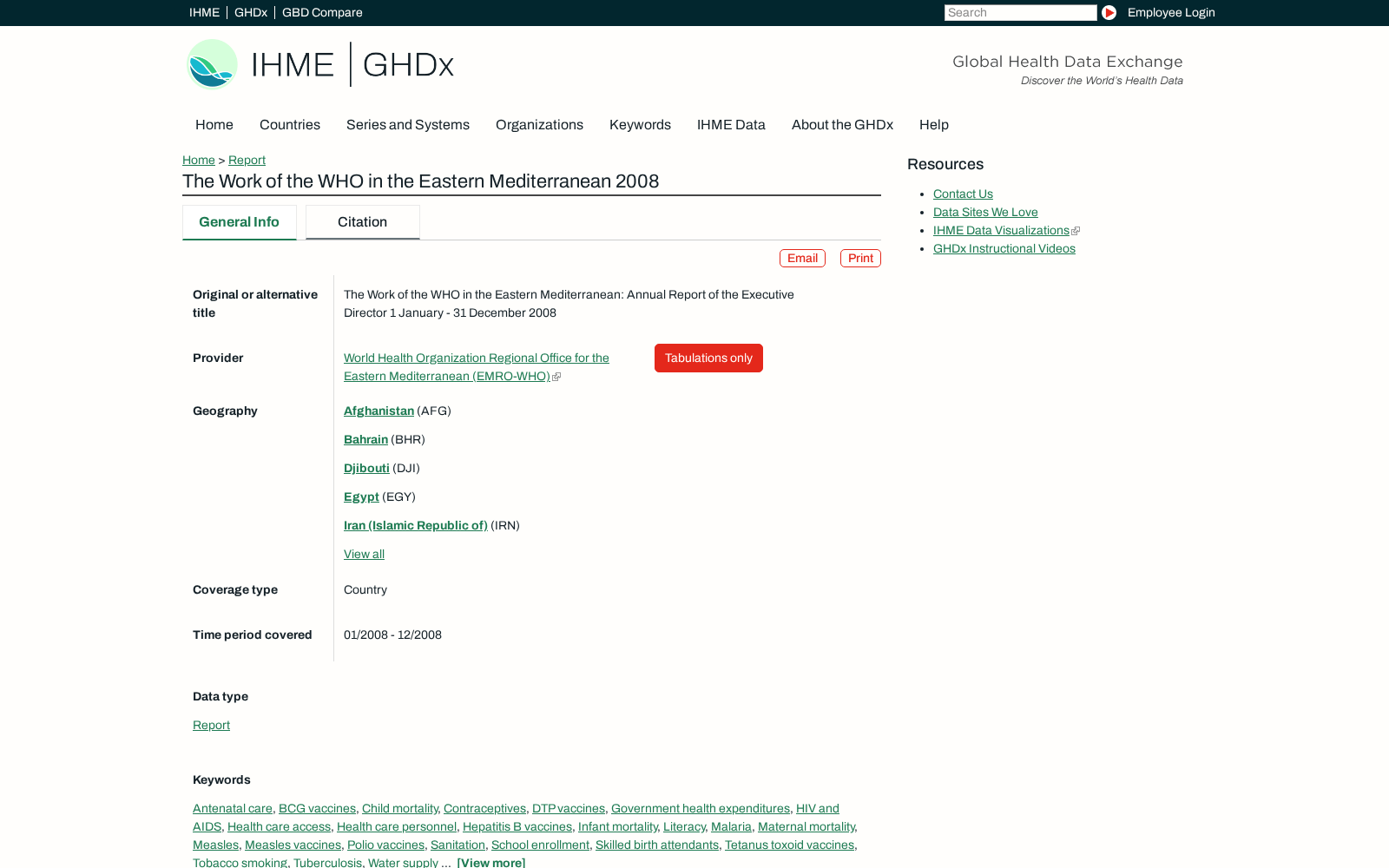This screenshot has height=868, width=1389.
Task: Open GHDx Instructional Videos link
Action: tap(1004, 248)
